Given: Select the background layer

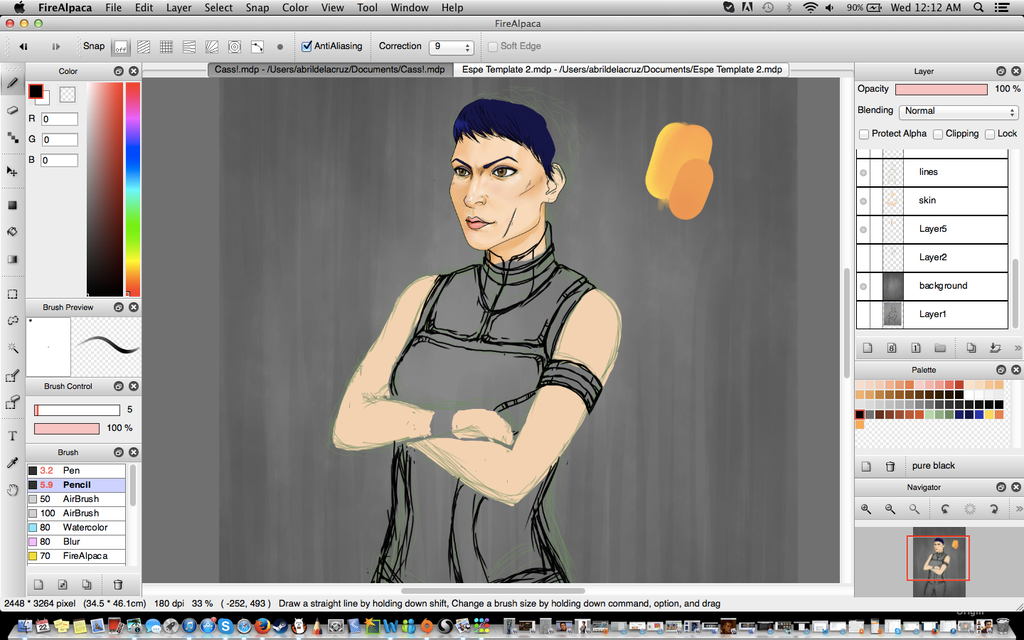Looking at the screenshot, I should [942, 286].
